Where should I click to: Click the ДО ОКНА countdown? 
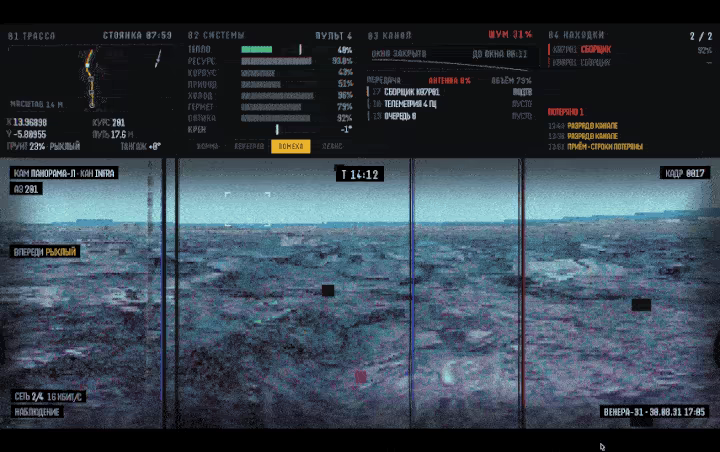[x=500, y=54]
